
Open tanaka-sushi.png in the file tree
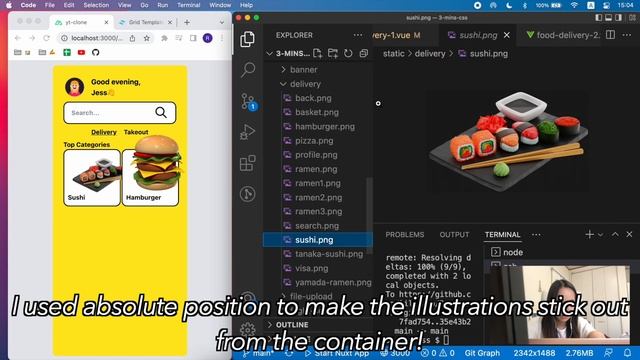click(329, 254)
